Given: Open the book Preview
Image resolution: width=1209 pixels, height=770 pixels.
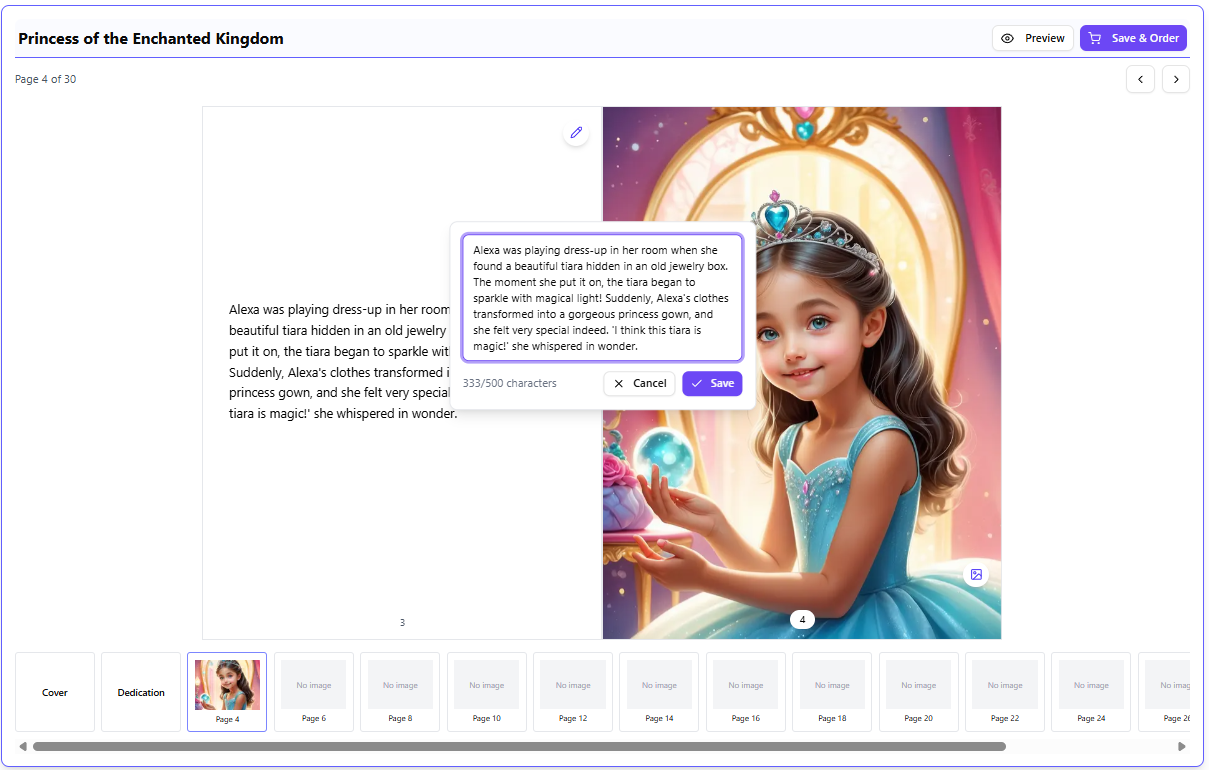Looking at the screenshot, I should coord(1032,38).
